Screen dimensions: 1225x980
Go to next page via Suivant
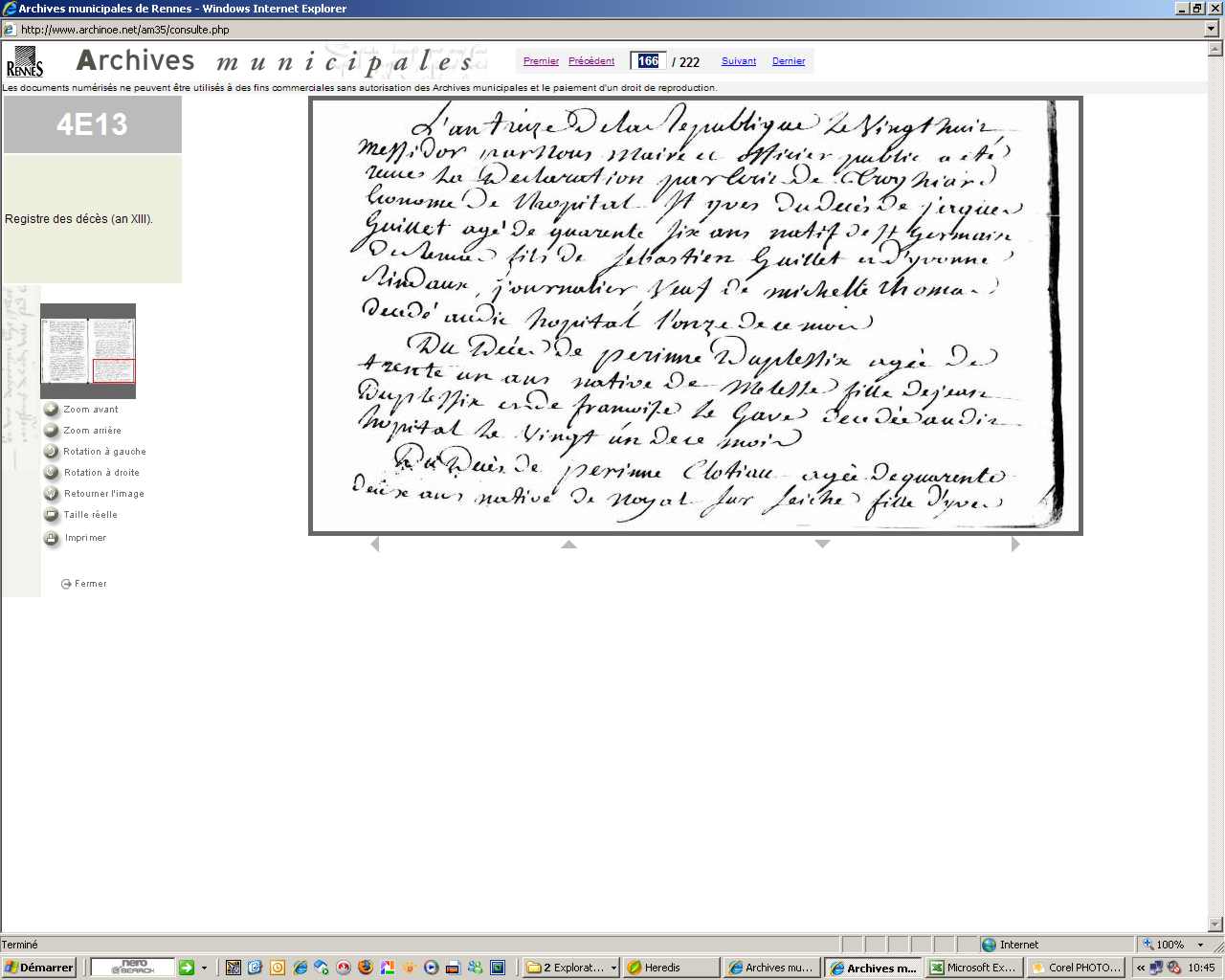[x=738, y=61]
